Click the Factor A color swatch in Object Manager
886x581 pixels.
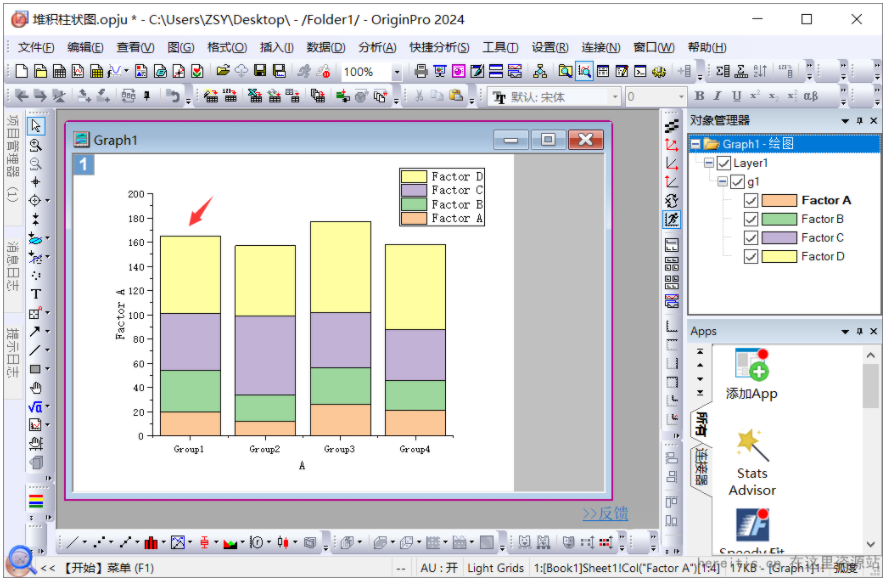779,201
